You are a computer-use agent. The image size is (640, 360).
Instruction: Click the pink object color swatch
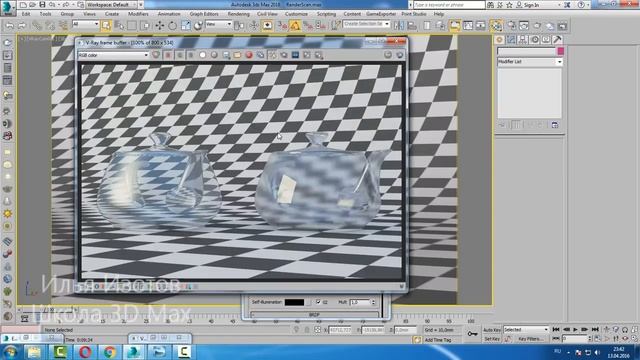coord(560,51)
